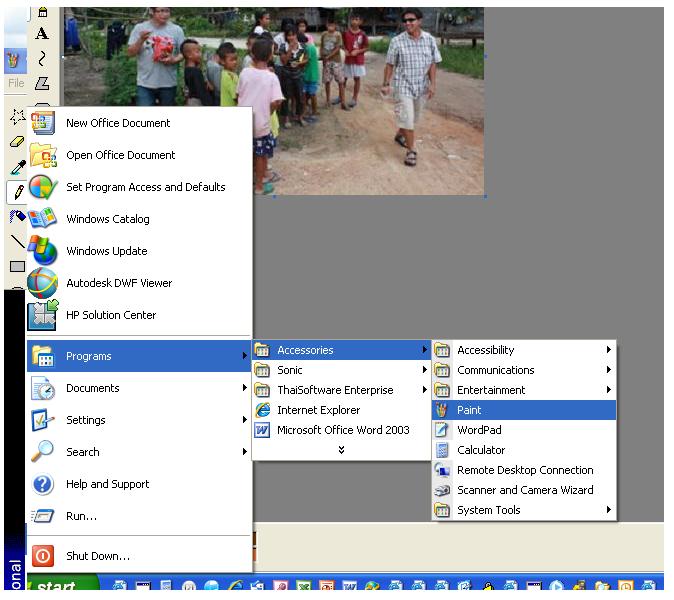This screenshot has height=600, width=674.
Task: Open Microsoft Office Word 2003
Action: pyautogui.click(x=342, y=430)
